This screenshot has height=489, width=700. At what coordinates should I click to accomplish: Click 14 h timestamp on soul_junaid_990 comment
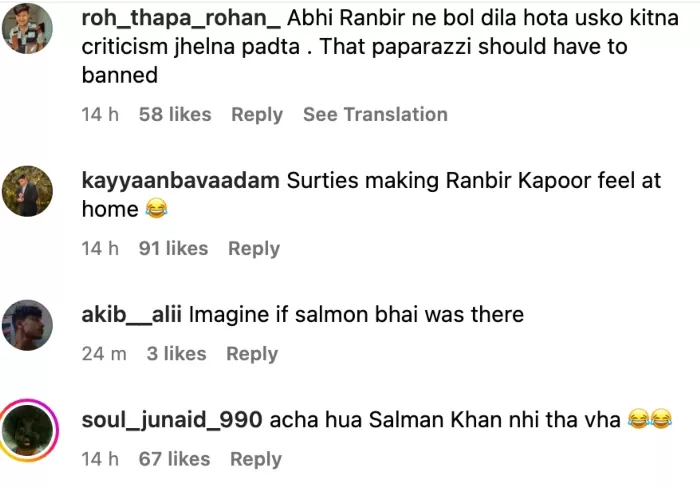tap(100, 459)
